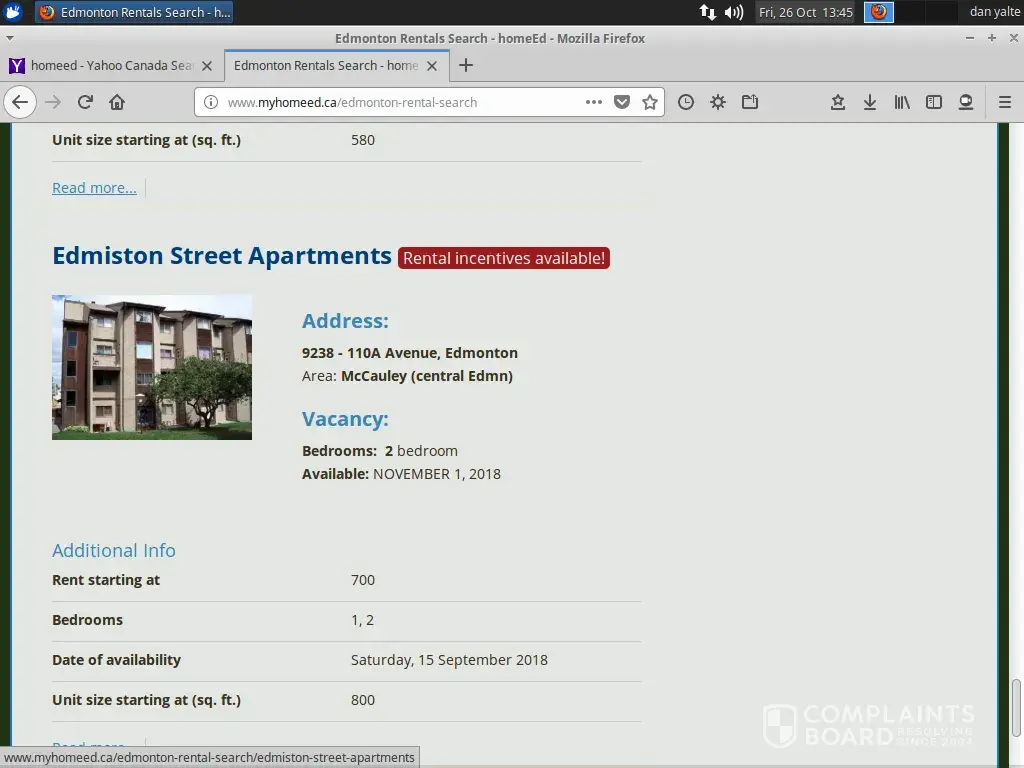Click the browser Back arrow button
Viewport: 1024px width, 768px height.
(20, 102)
